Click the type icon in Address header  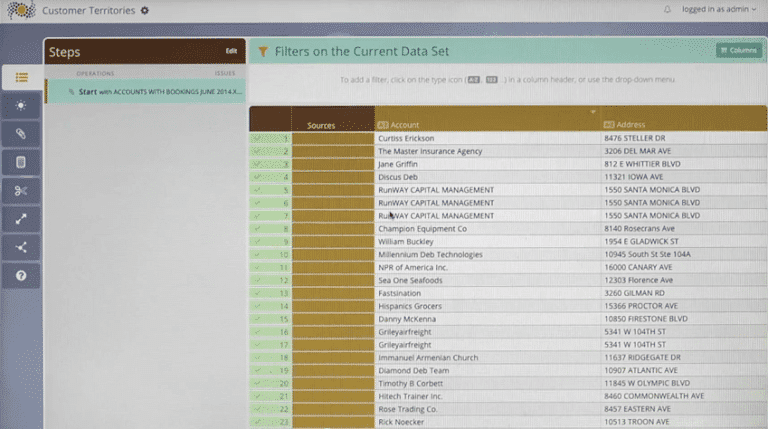(x=608, y=125)
